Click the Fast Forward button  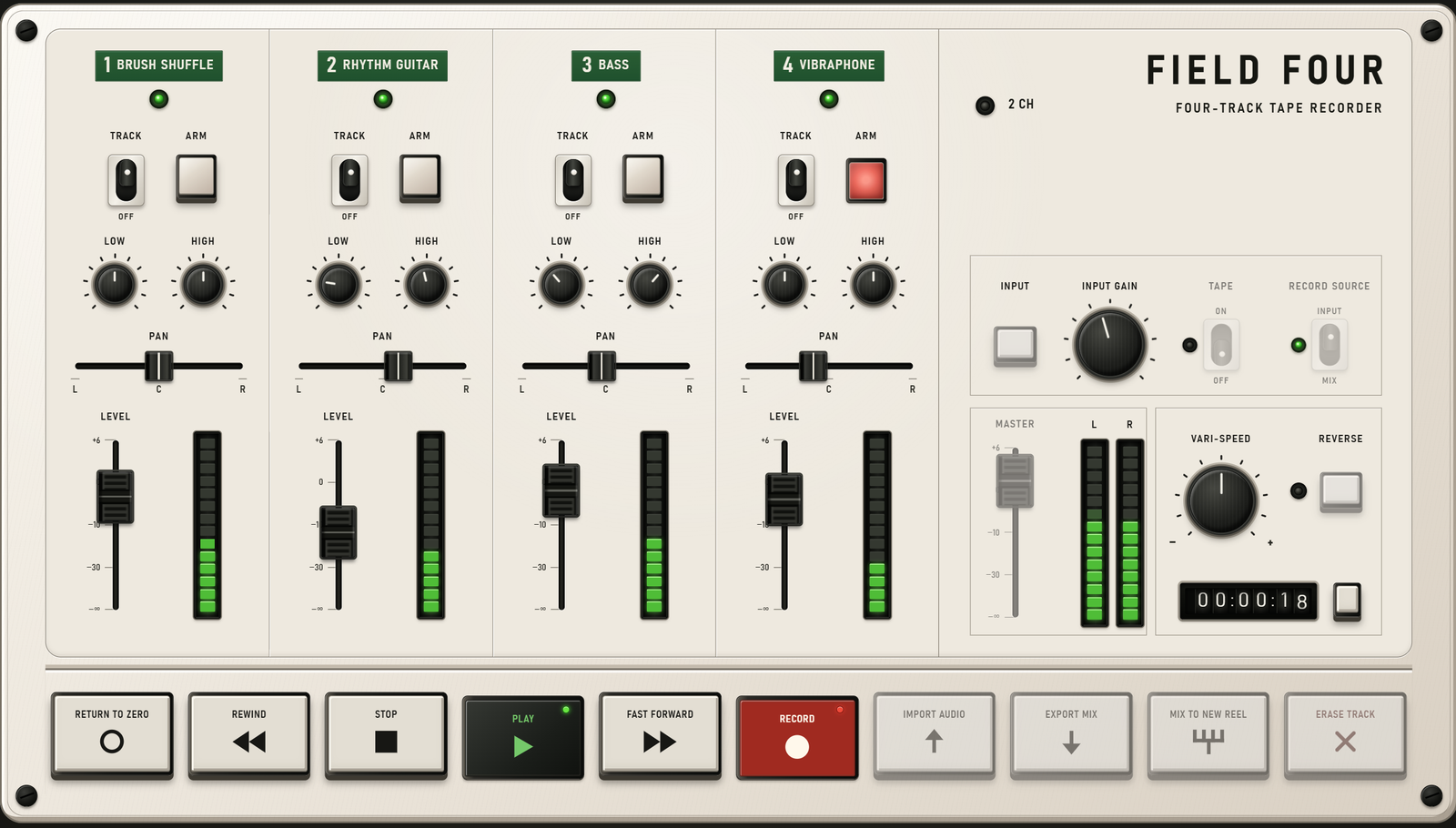click(x=660, y=734)
